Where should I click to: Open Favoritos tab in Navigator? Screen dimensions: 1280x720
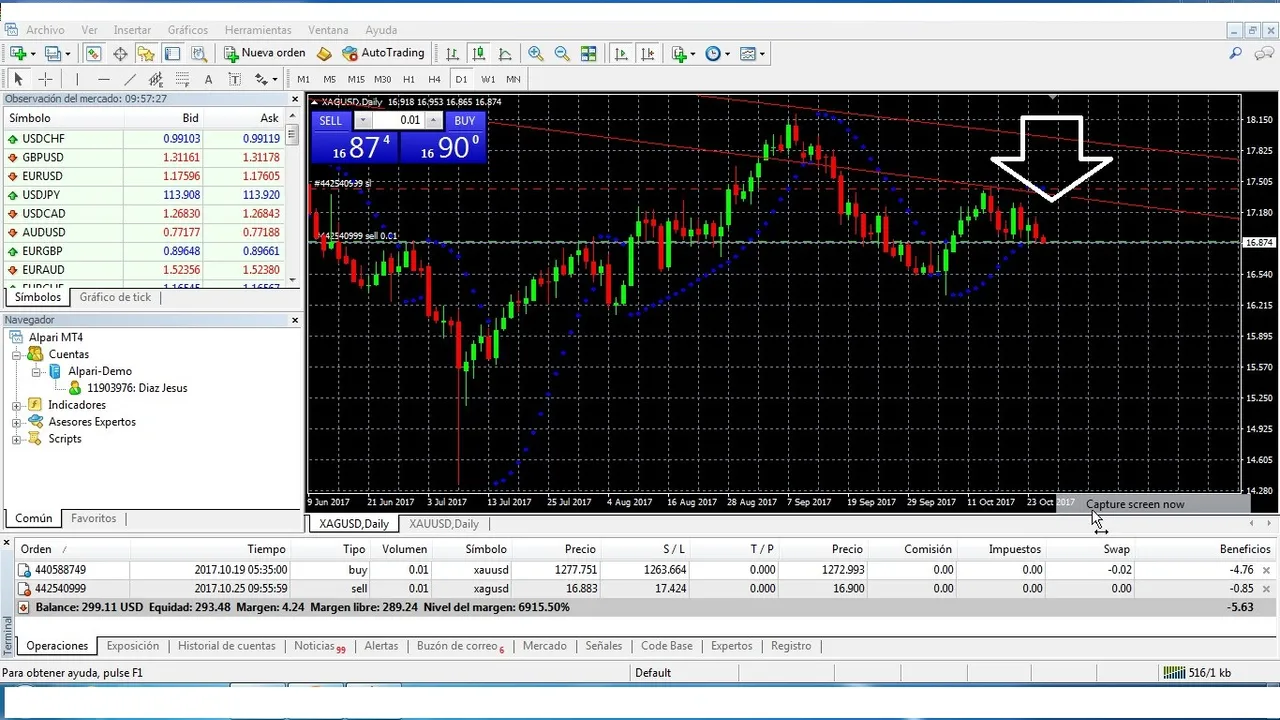[93, 518]
